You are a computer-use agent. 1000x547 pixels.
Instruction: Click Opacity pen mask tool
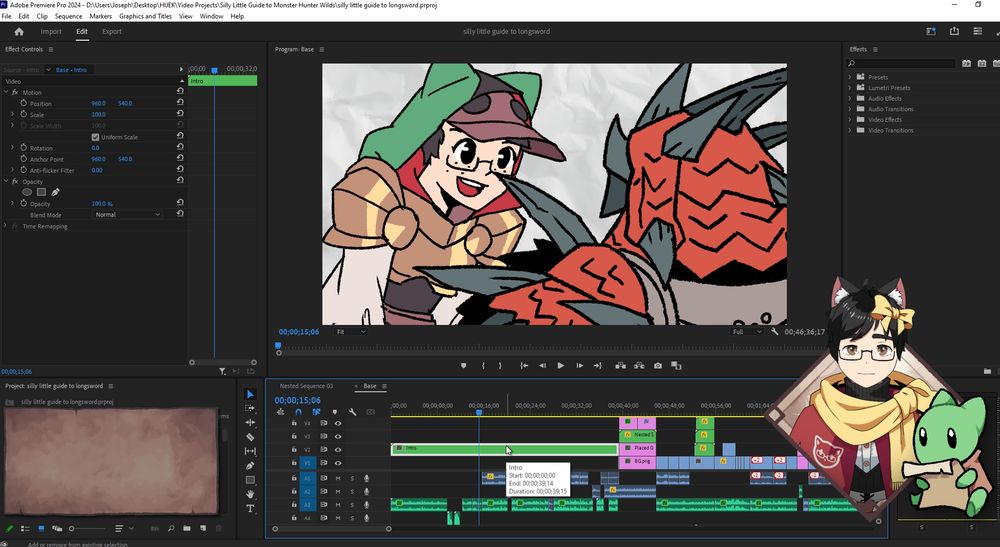point(55,192)
